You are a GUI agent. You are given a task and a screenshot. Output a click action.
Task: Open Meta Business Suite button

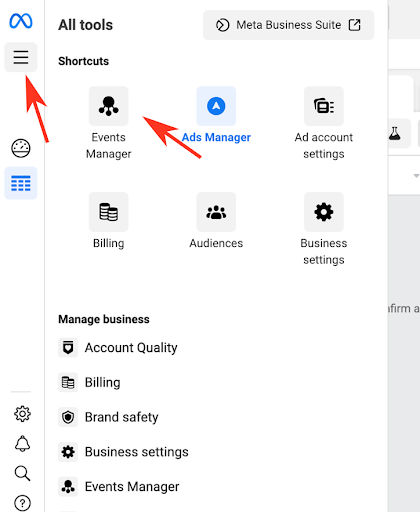pos(289,25)
